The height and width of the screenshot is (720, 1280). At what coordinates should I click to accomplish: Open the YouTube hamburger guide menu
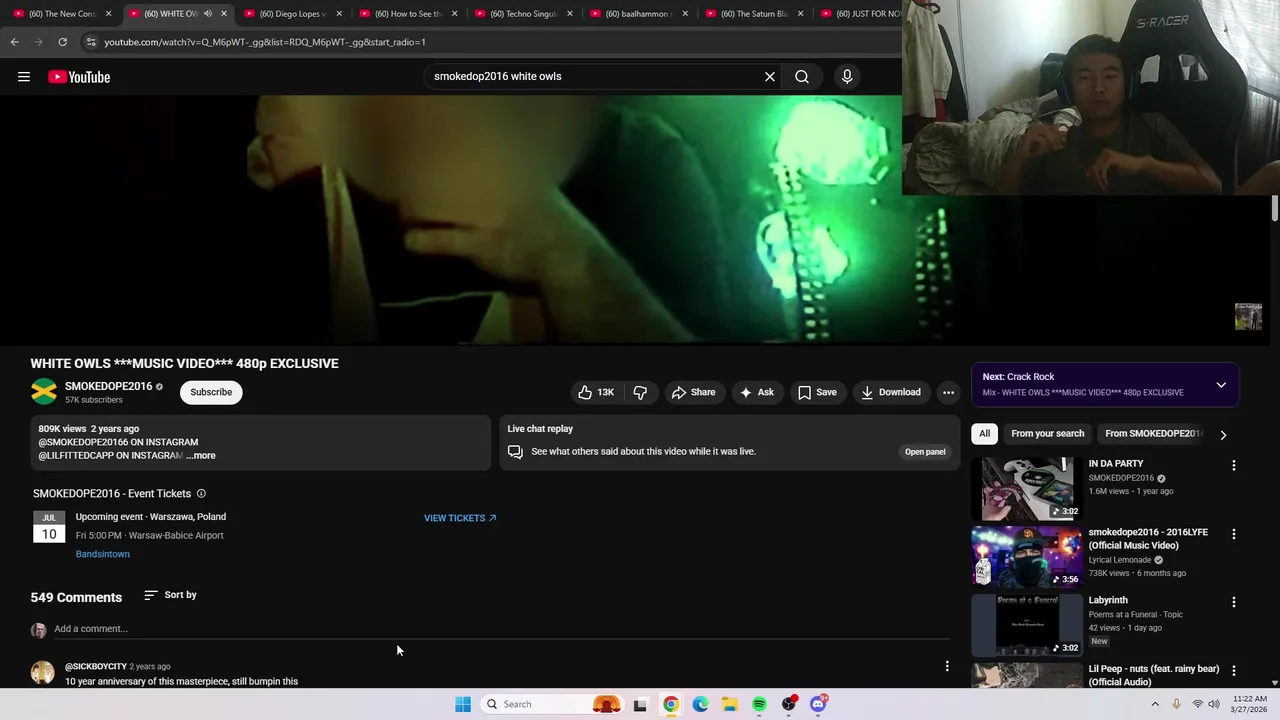(x=24, y=77)
